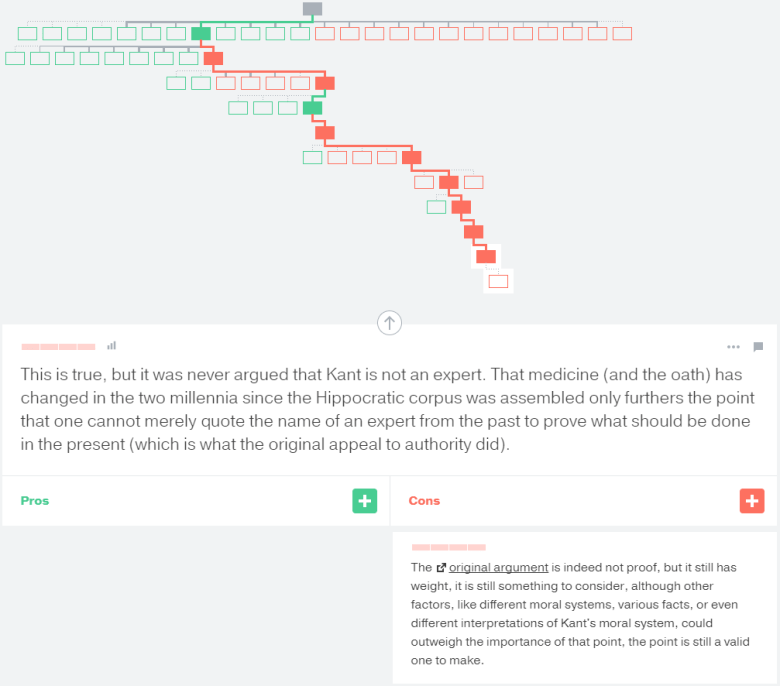Select the filled green node in top row
Screen dimensions: 780x686
point(201,34)
